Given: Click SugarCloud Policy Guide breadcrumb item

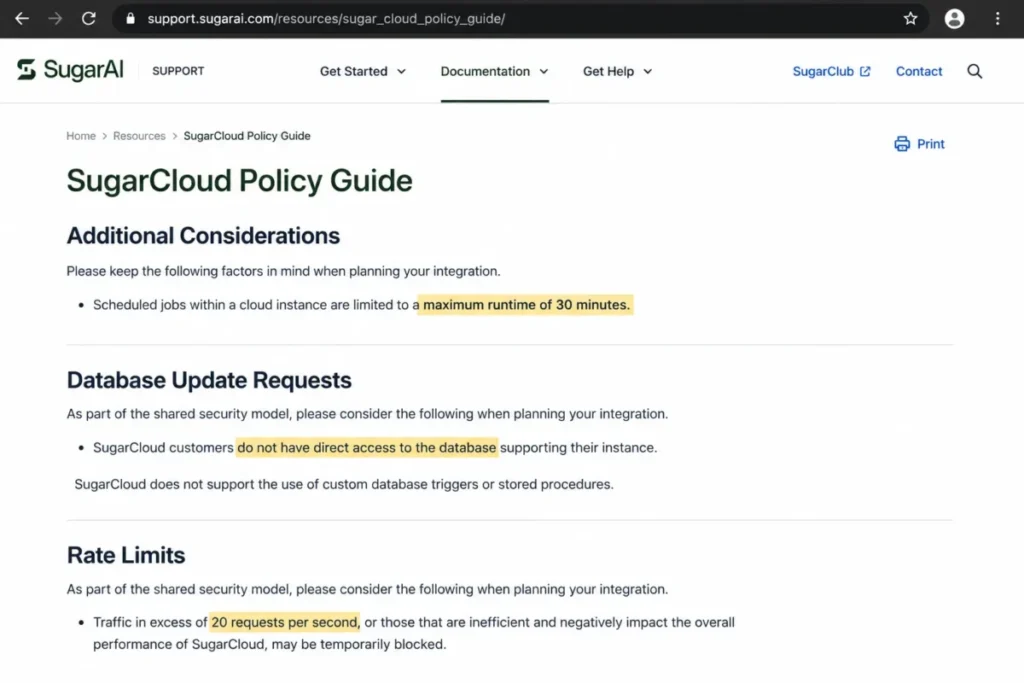Looking at the screenshot, I should [x=247, y=136].
